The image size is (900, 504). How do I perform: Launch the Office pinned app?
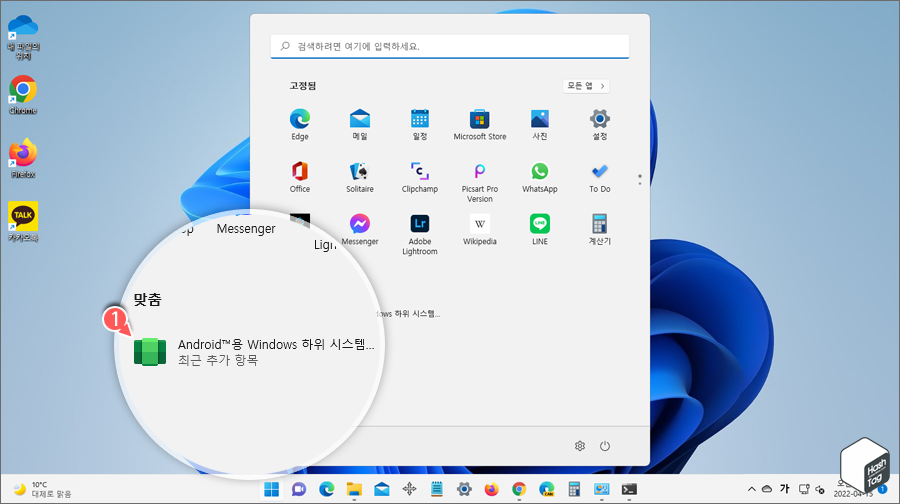click(x=300, y=177)
